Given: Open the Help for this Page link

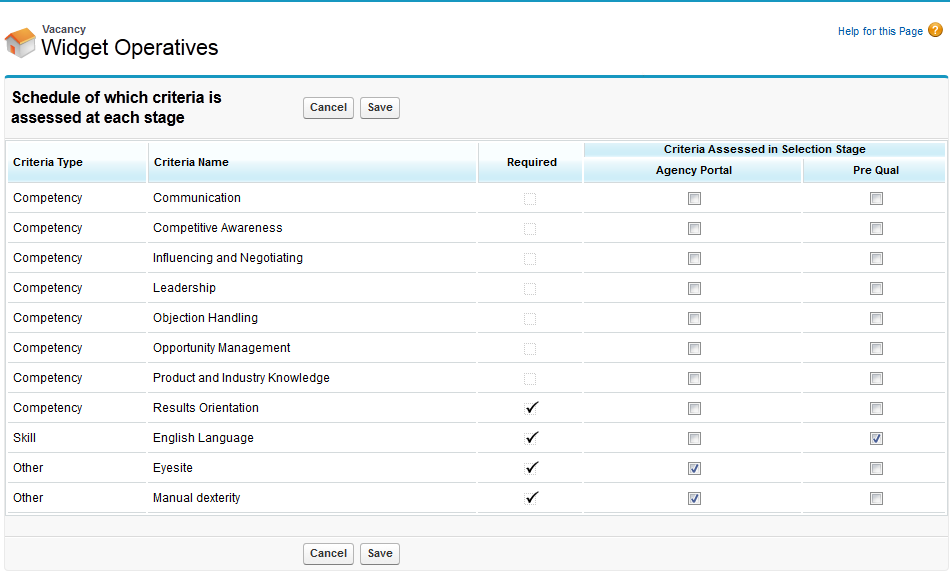Looking at the screenshot, I should point(880,31).
